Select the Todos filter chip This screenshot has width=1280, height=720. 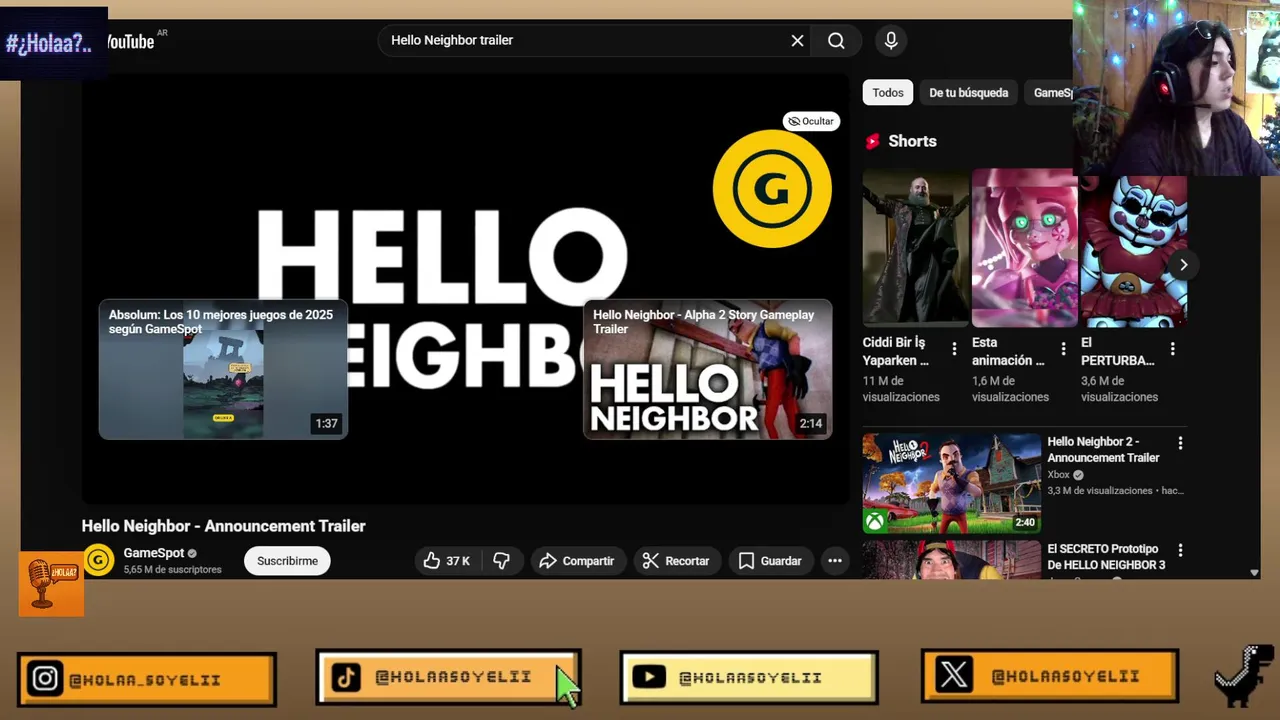coord(887,93)
